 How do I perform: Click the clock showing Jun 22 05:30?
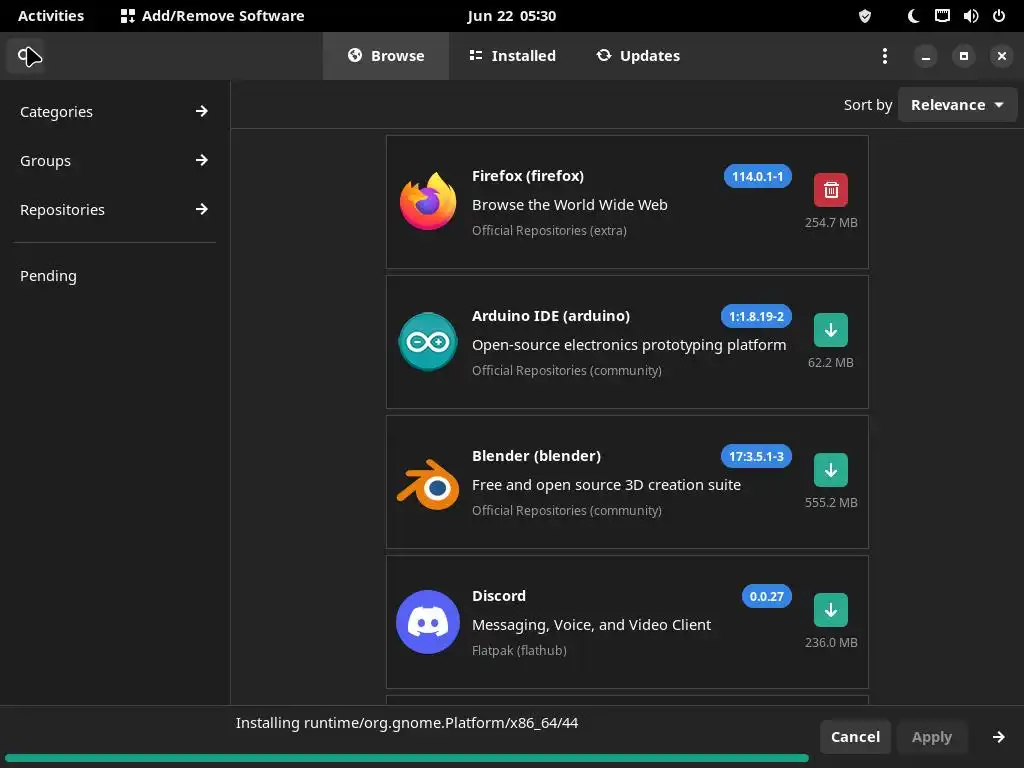click(x=511, y=16)
